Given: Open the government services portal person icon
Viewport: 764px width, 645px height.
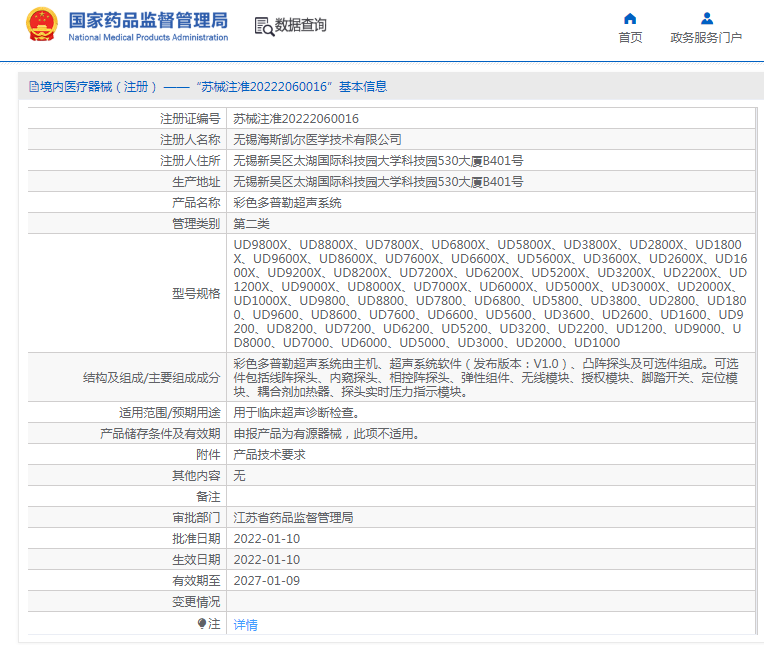Looking at the screenshot, I should pos(707,19).
